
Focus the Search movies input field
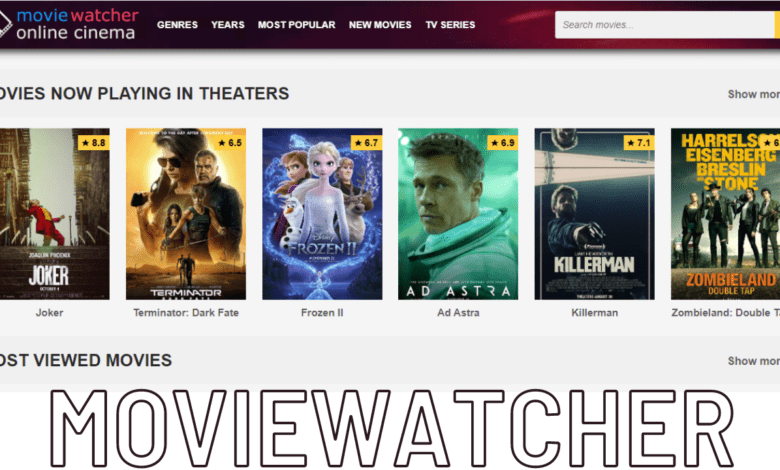tap(665, 25)
